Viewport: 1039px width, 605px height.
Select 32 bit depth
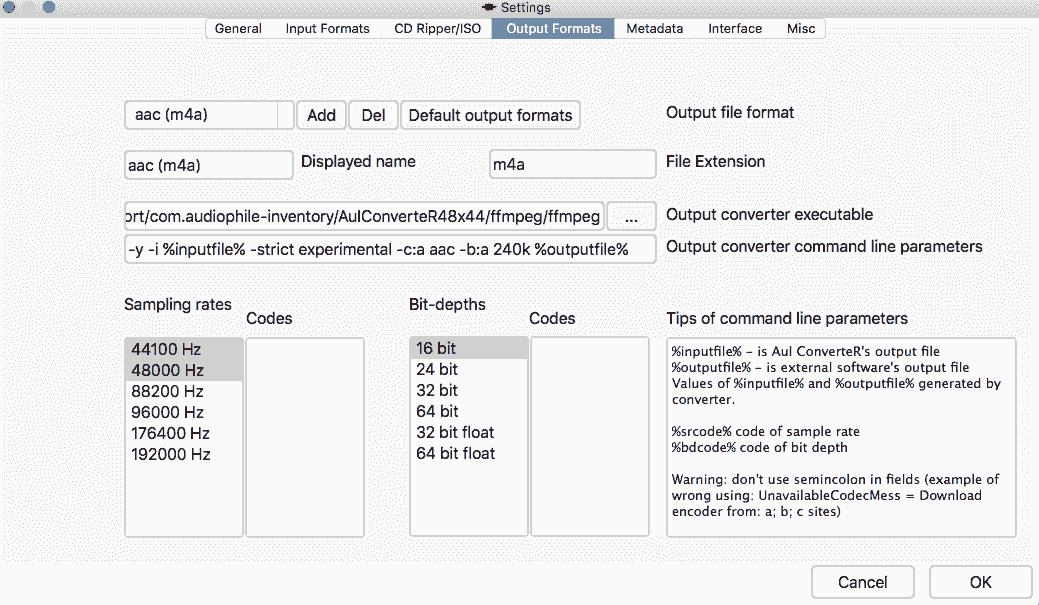468,390
